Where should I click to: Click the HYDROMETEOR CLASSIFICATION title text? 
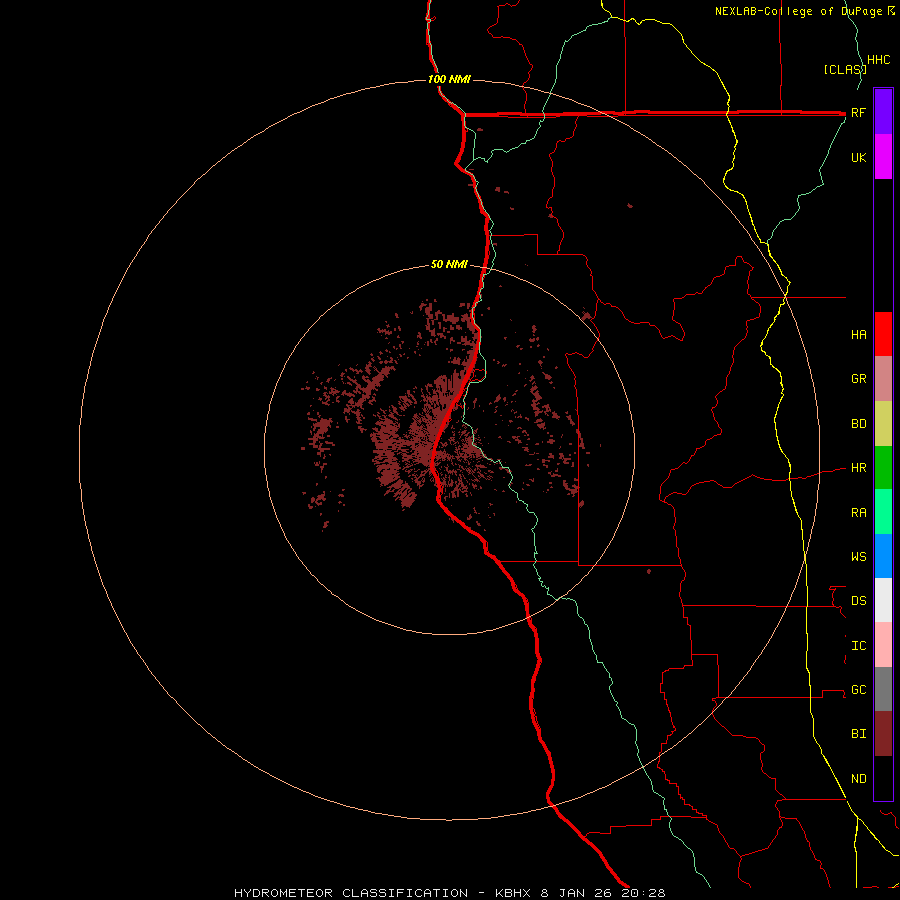[x=351, y=893]
